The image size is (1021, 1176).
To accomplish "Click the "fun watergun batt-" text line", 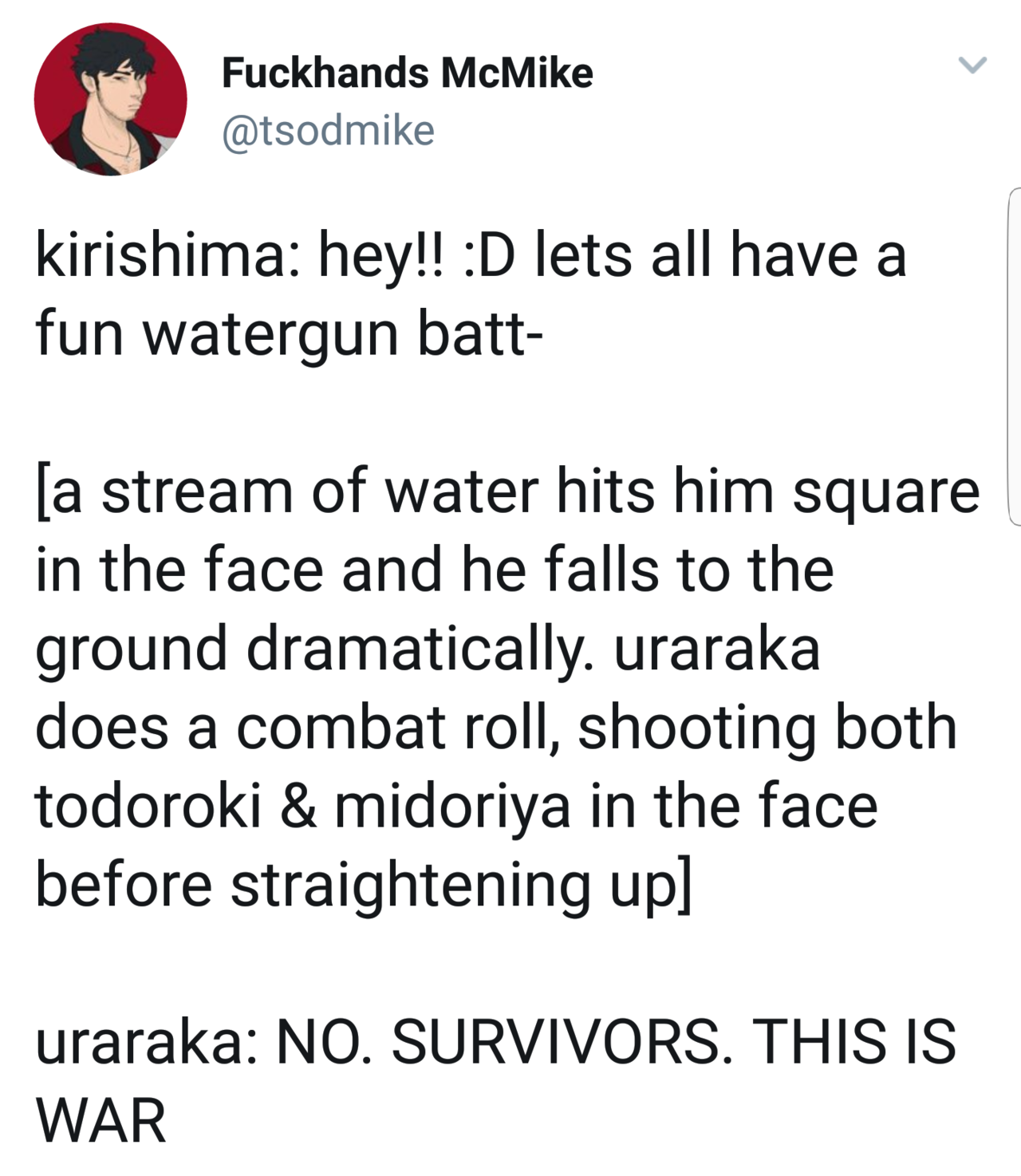I will [x=289, y=333].
